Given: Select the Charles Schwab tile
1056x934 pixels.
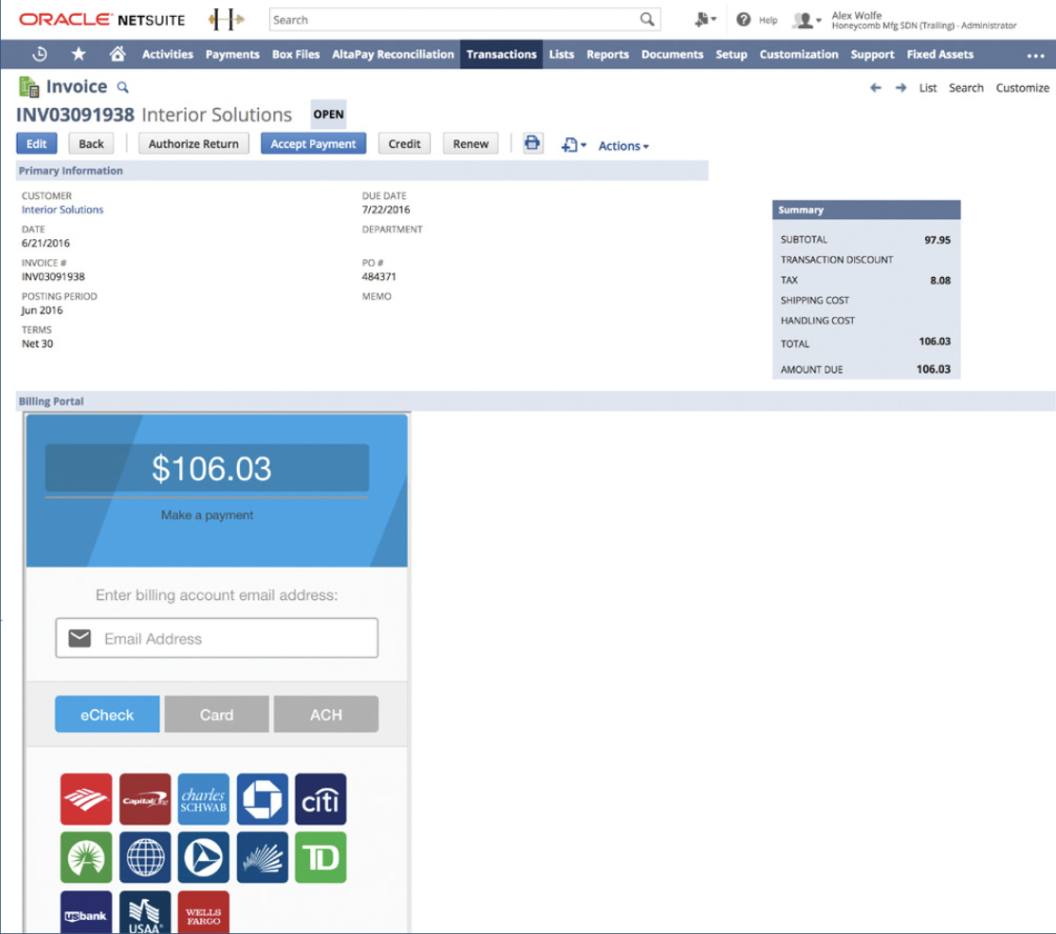Looking at the screenshot, I should [x=203, y=799].
